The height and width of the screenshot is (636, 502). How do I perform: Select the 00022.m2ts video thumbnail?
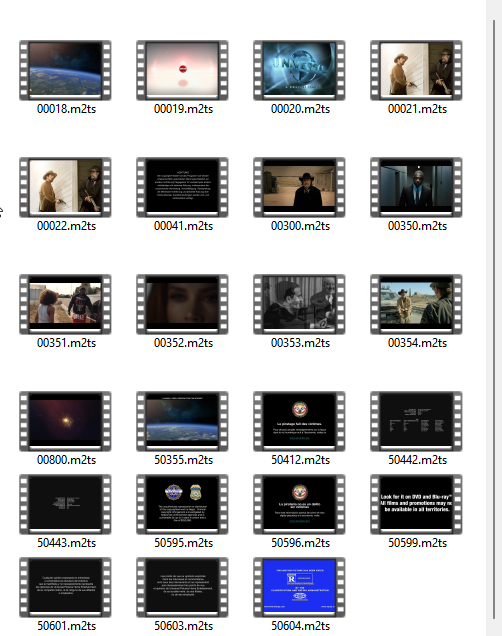(65, 187)
